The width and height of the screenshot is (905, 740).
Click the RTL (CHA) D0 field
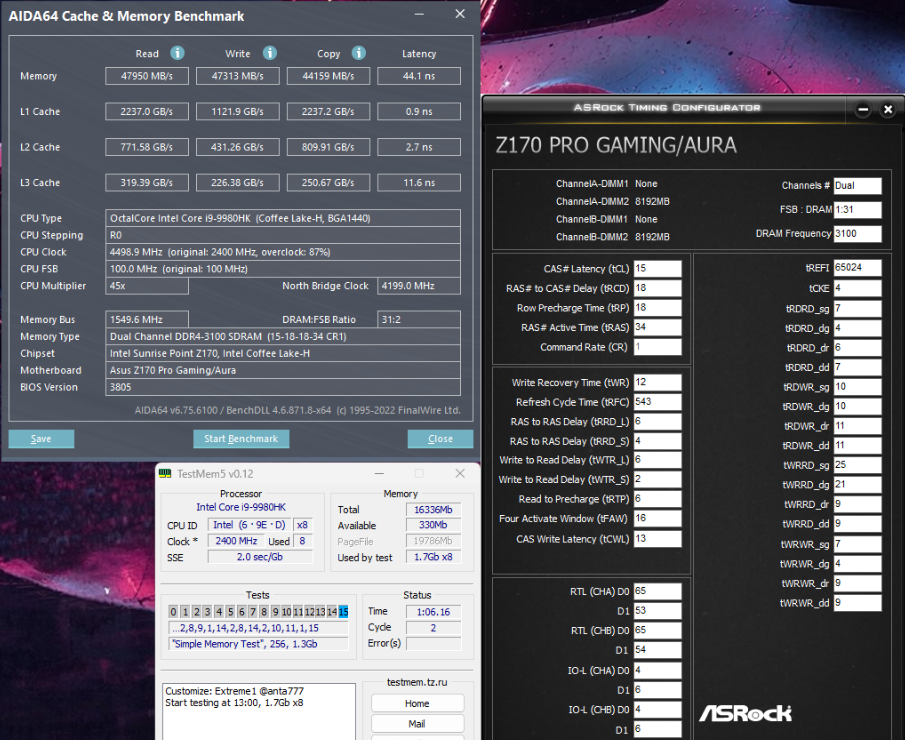point(657,591)
